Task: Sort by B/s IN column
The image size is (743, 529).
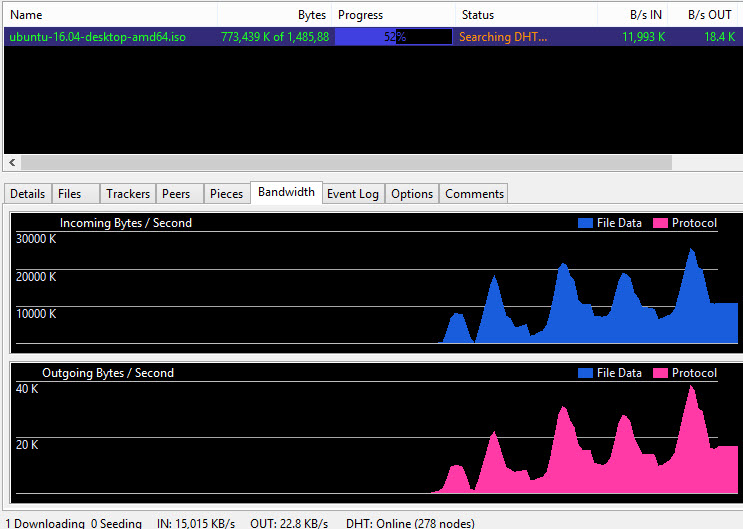Action: [633, 15]
